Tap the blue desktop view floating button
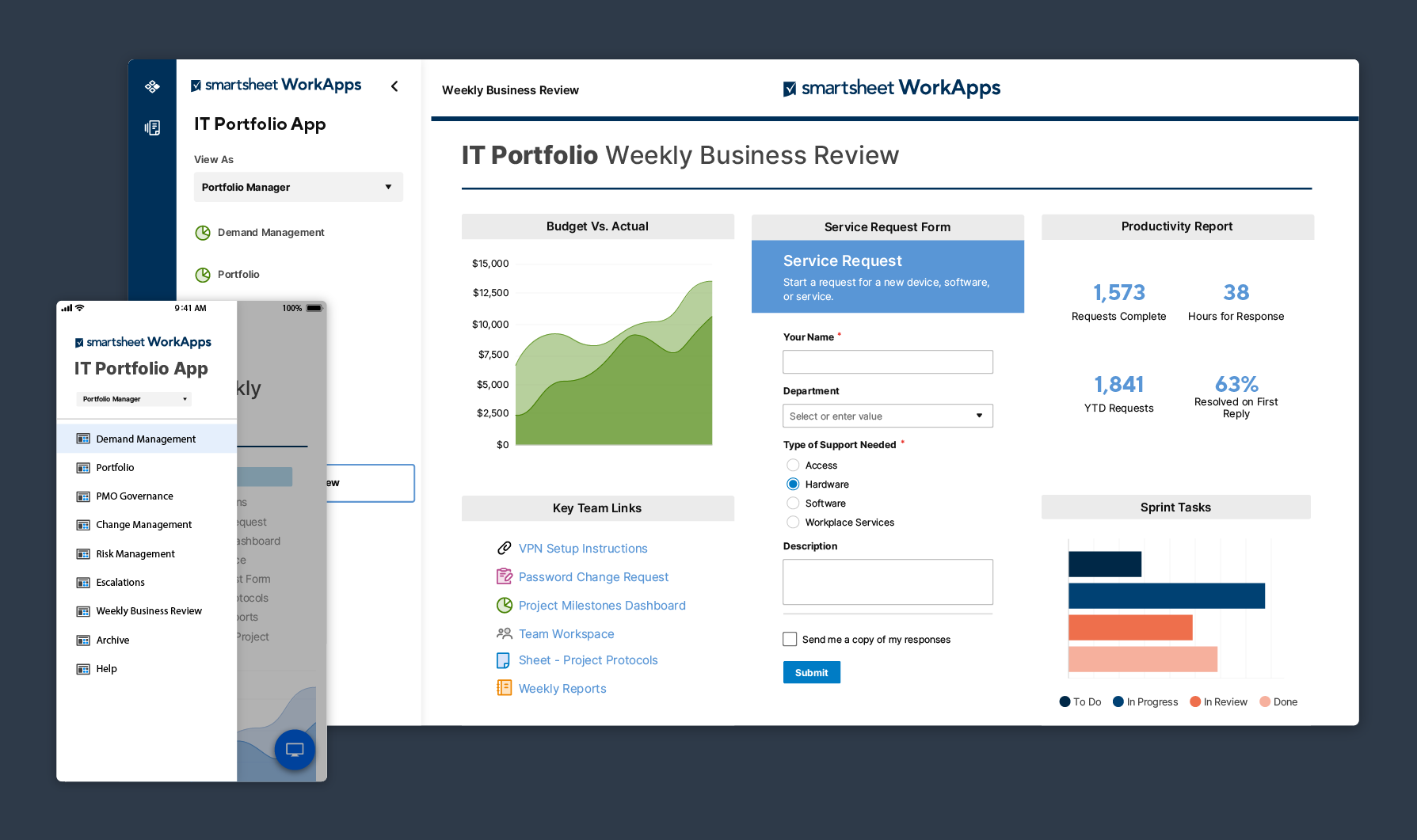1417x840 pixels. coord(295,749)
